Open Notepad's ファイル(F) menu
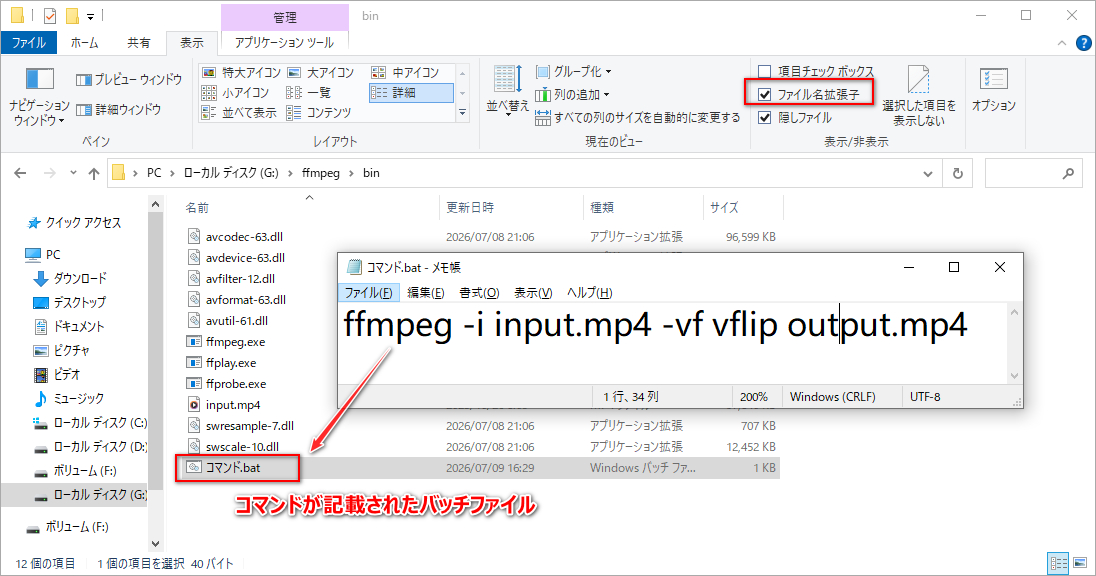The height and width of the screenshot is (576, 1096). (368, 293)
